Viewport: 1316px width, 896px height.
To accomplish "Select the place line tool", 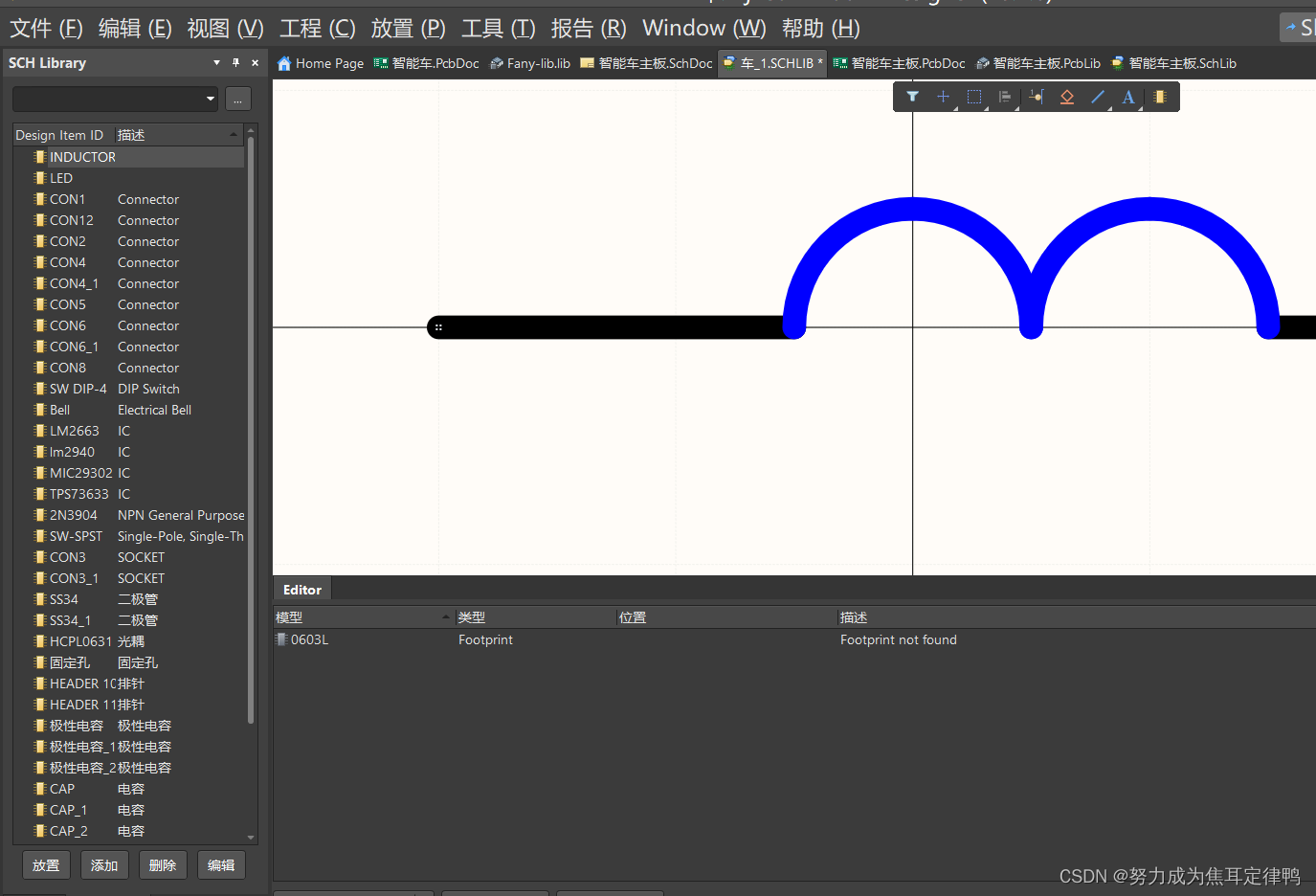I will tap(1098, 97).
